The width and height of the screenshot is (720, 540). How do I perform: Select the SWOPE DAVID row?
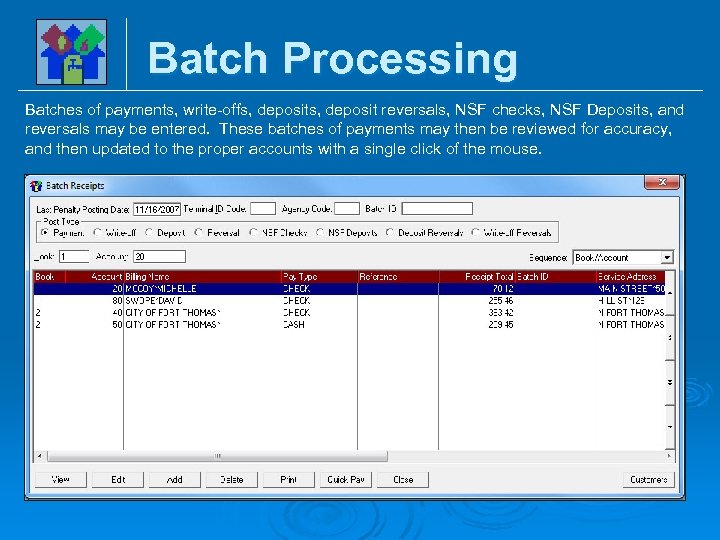349,301
